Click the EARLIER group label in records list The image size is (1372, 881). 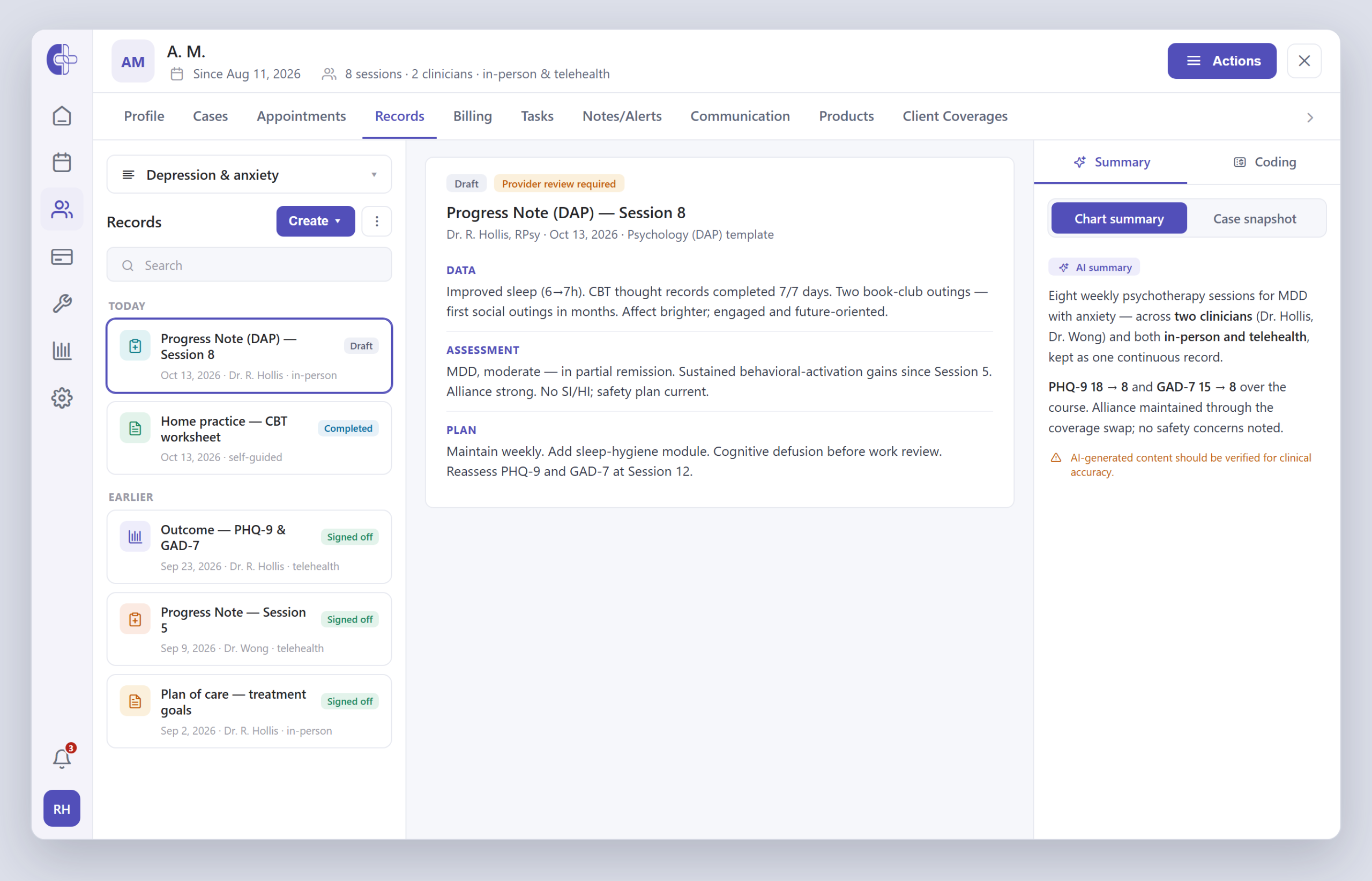pyautogui.click(x=131, y=497)
